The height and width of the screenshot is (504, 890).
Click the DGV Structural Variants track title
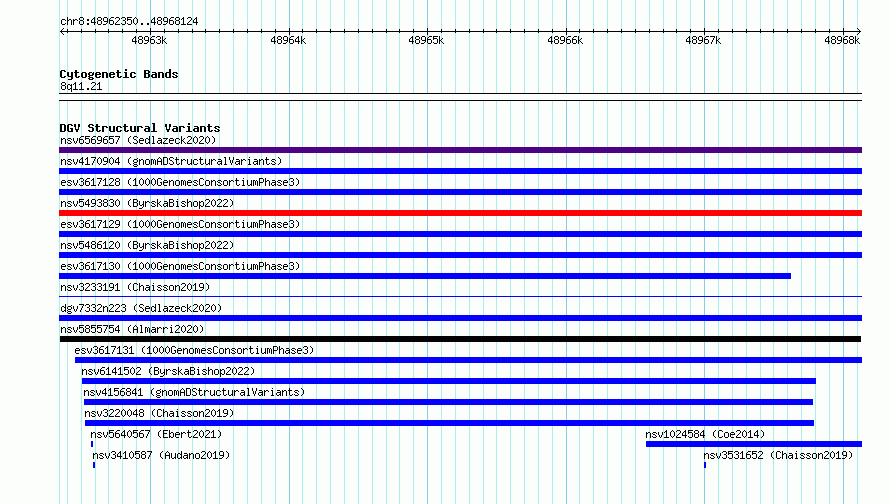(x=140, y=128)
